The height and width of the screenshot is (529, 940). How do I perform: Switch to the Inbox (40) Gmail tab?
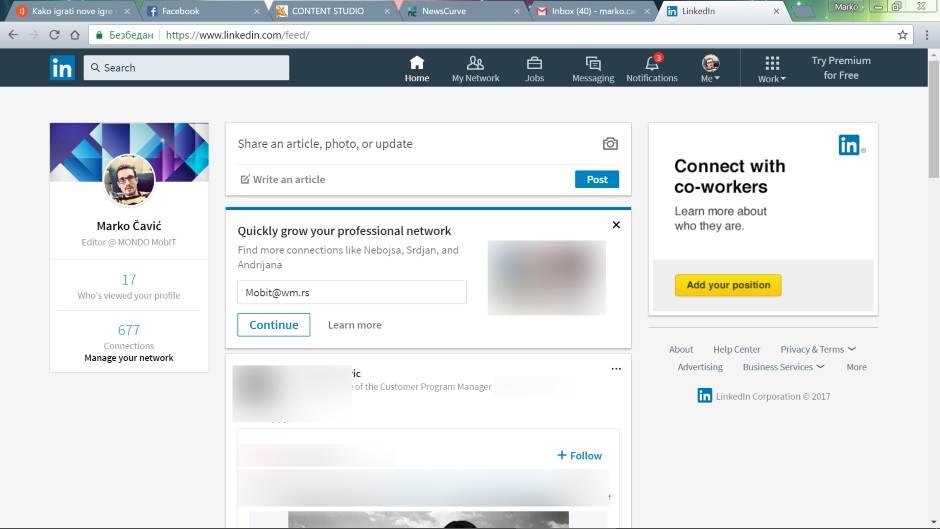(592, 11)
